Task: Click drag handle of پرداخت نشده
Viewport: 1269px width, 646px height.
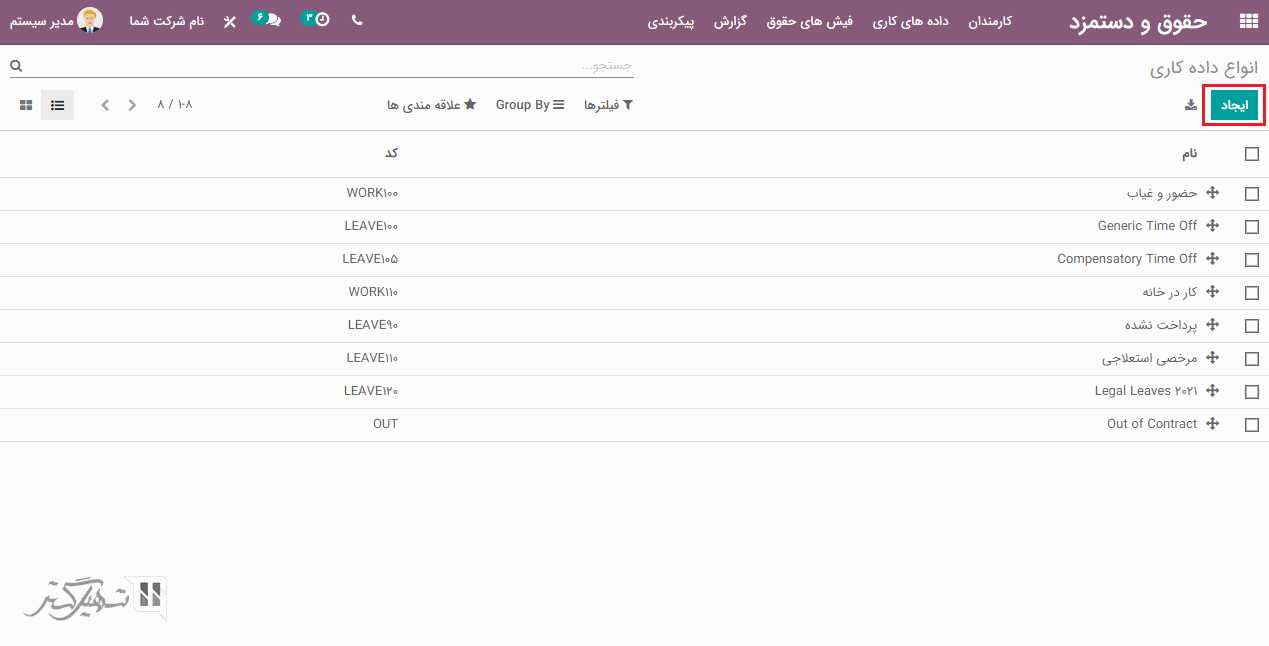Action: [x=1212, y=325]
